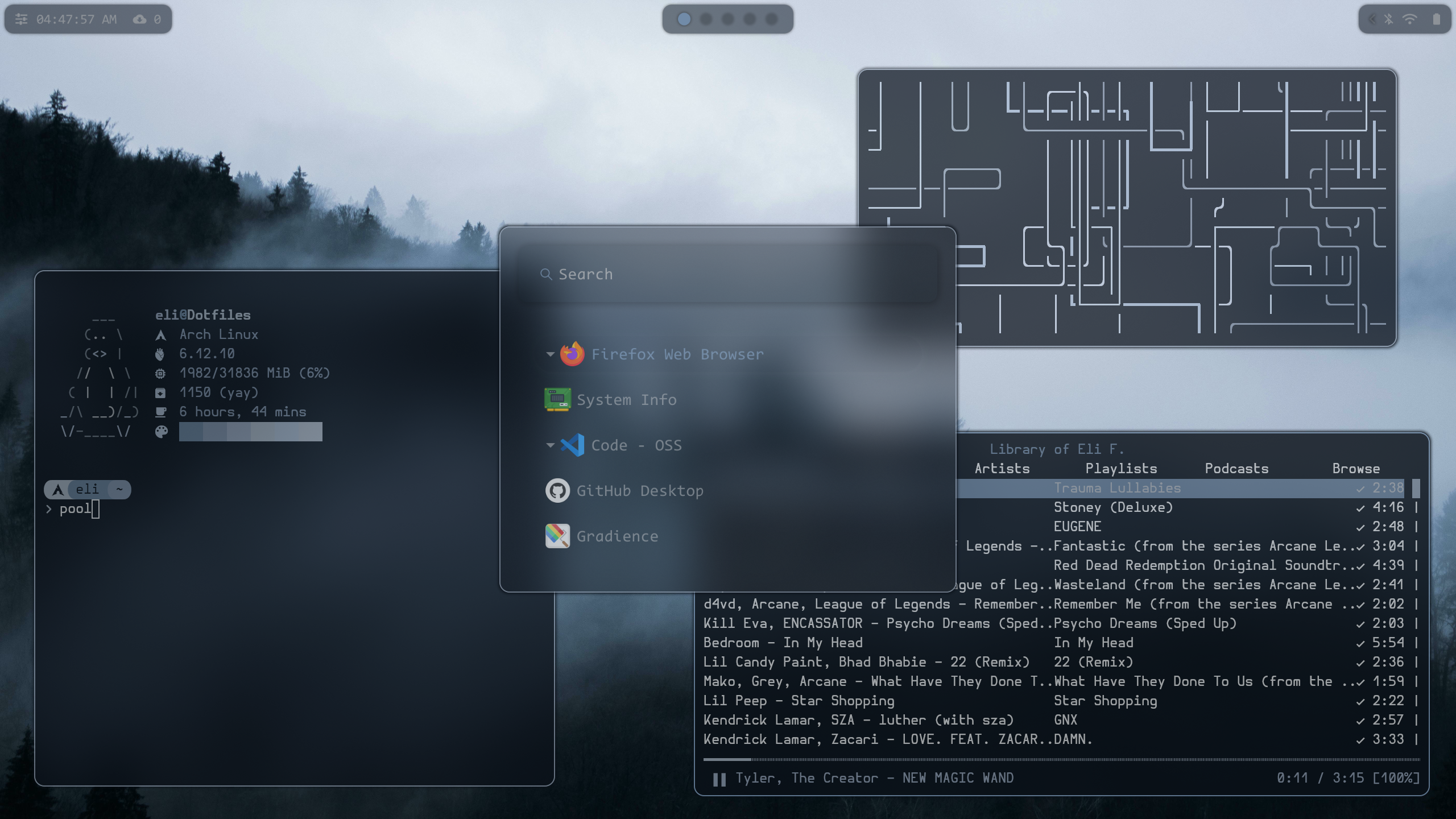Click the battery status icon
This screenshot has height=819, width=1456.
point(1436,19)
